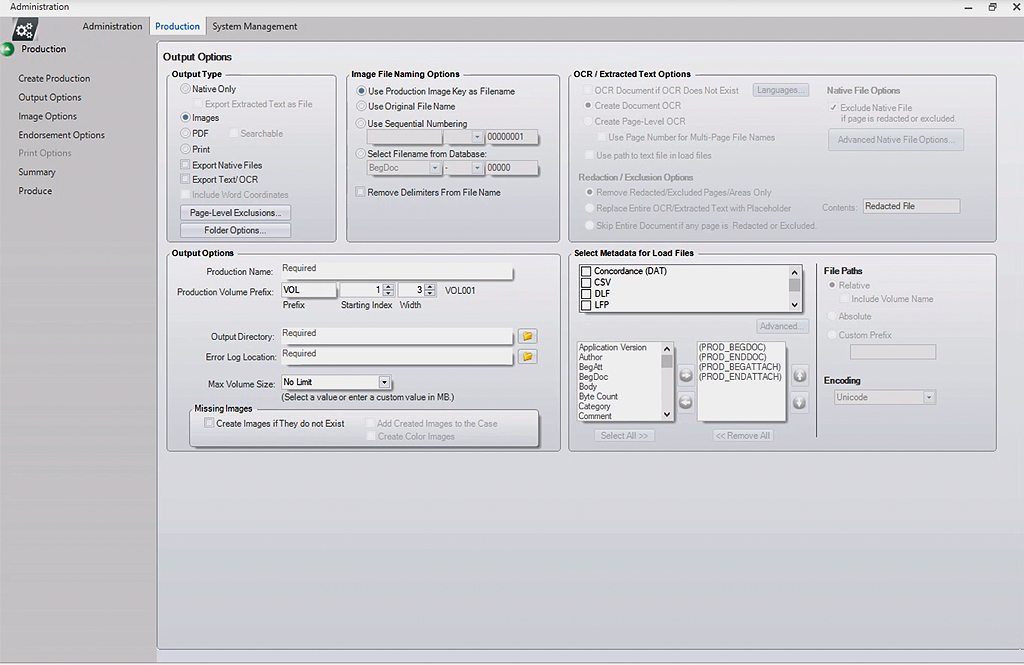Open folder browser for Output Directory
The height and width of the screenshot is (665, 1024).
tap(528, 336)
